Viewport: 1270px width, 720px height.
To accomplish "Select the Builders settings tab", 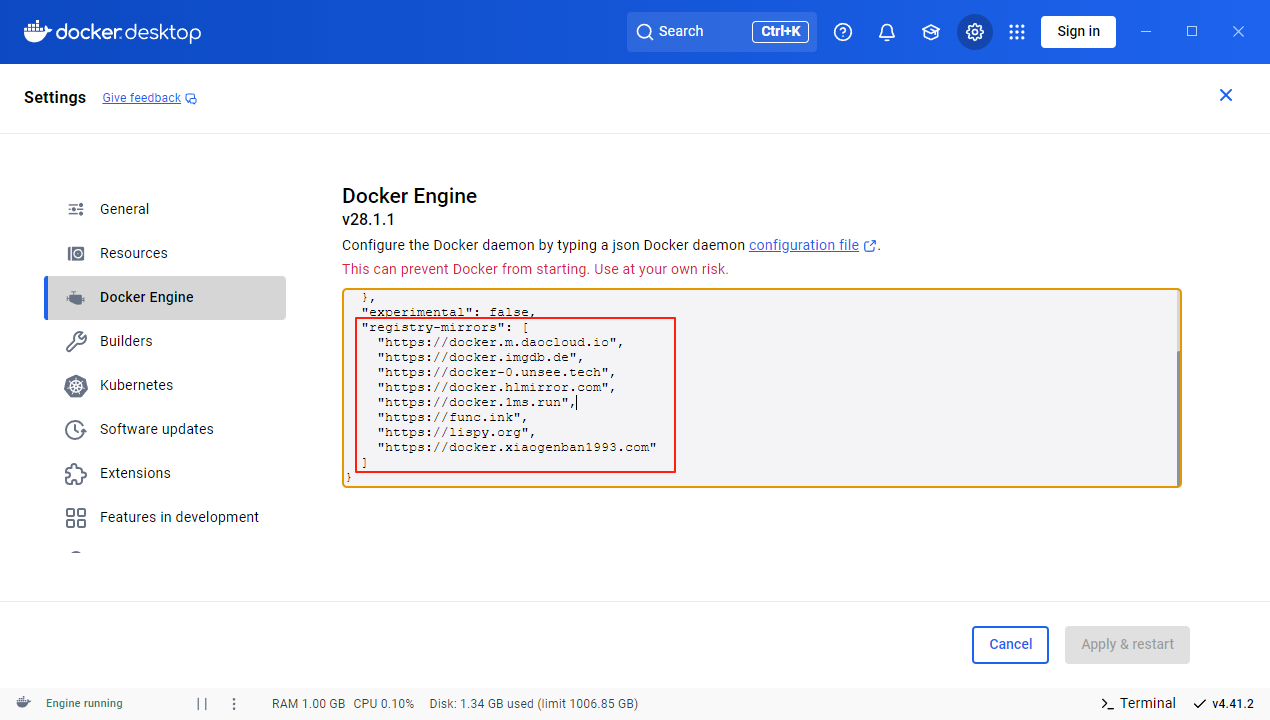I will (x=165, y=341).
